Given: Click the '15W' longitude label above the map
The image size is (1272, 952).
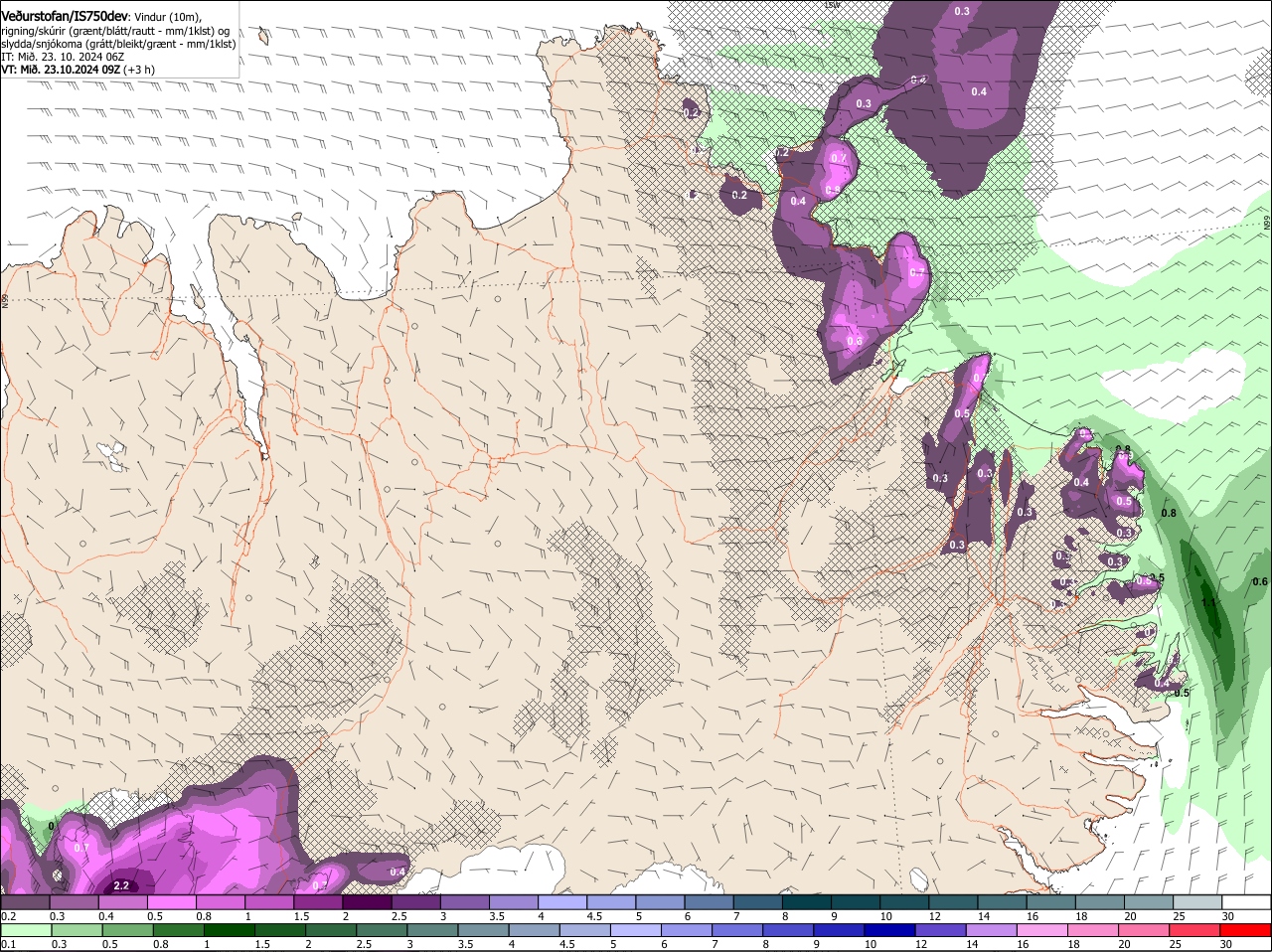Looking at the screenshot, I should pos(832,5).
